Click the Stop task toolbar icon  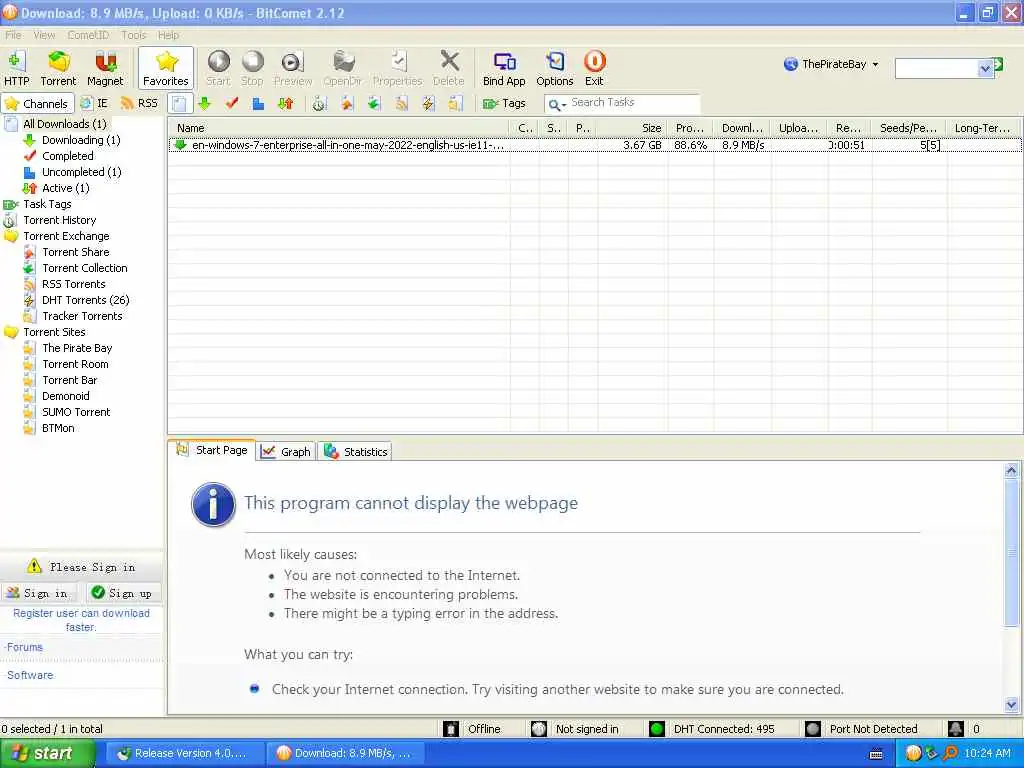[x=252, y=69]
